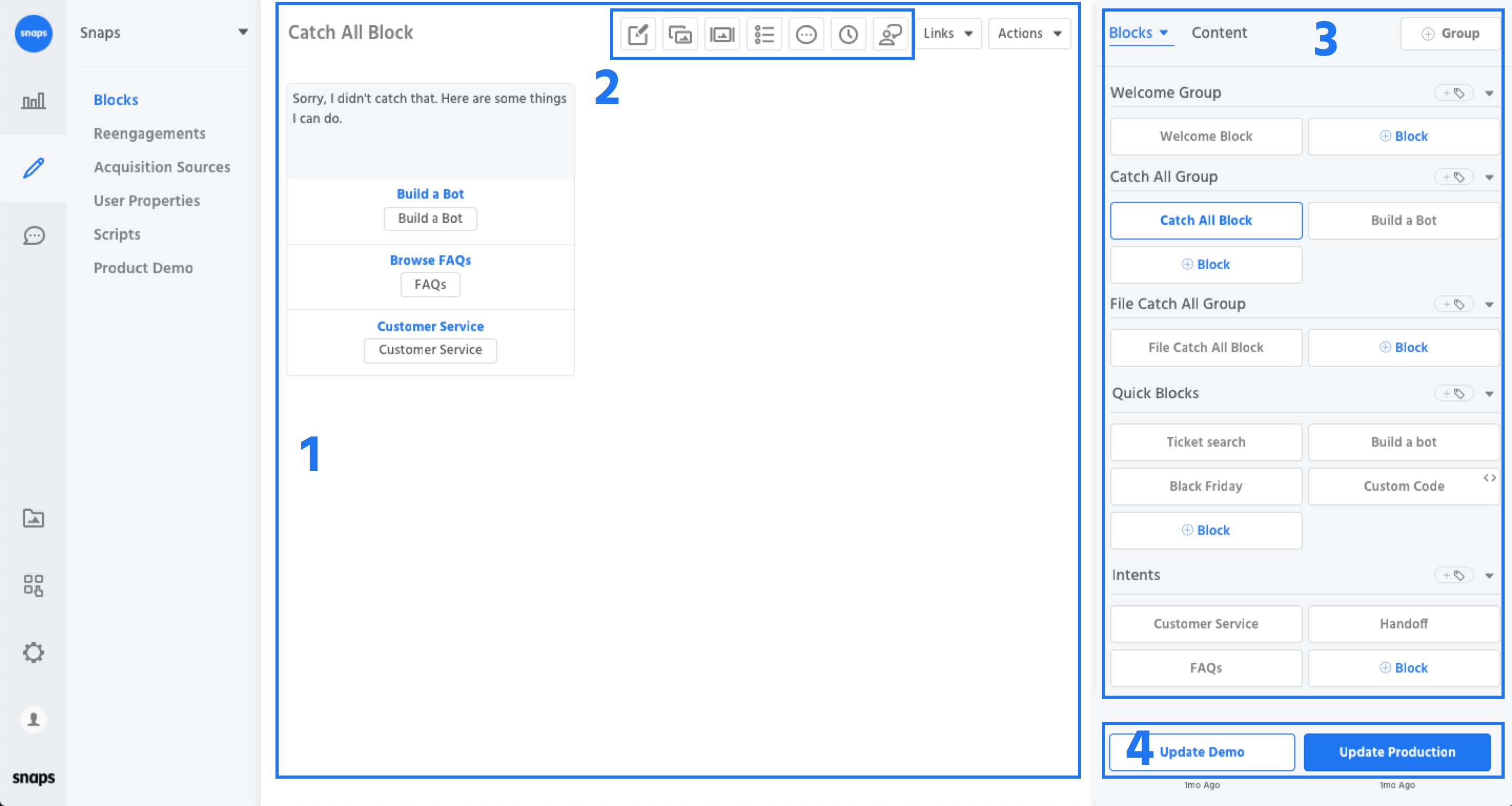The width and height of the screenshot is (1512, 806).
Task: Add a text card with pencil icon
Action: point(637,34)
